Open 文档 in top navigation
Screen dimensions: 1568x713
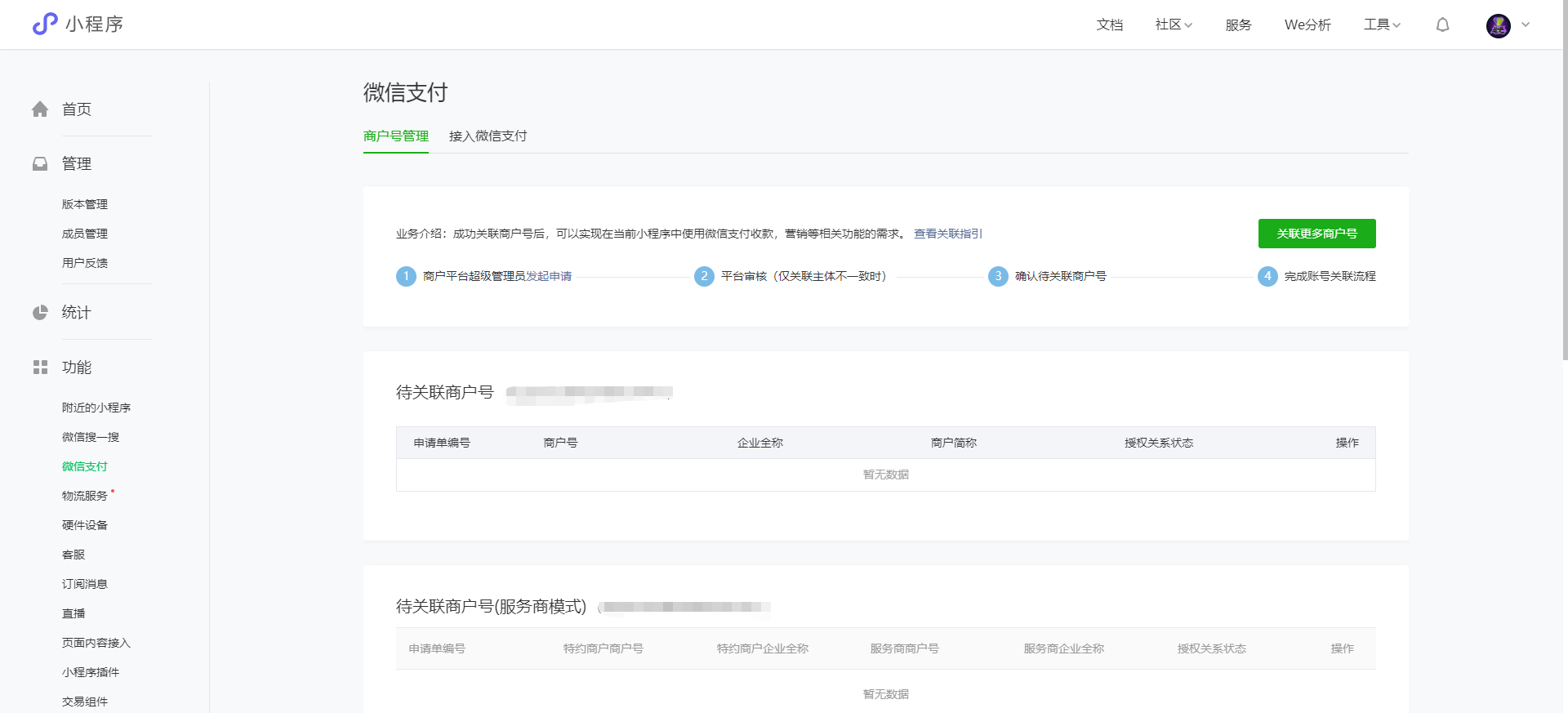click(1109, 25)
